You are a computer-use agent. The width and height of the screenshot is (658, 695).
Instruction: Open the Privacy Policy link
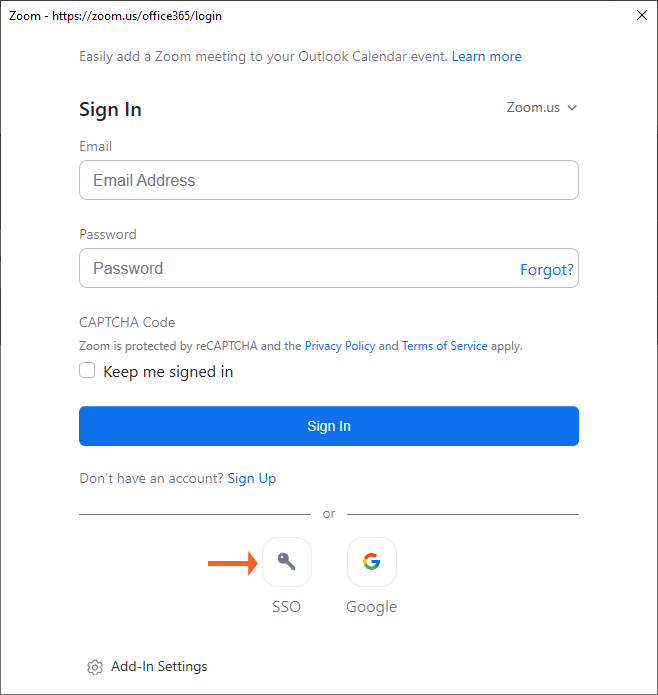pyautogui.click(x=340, y=346)
